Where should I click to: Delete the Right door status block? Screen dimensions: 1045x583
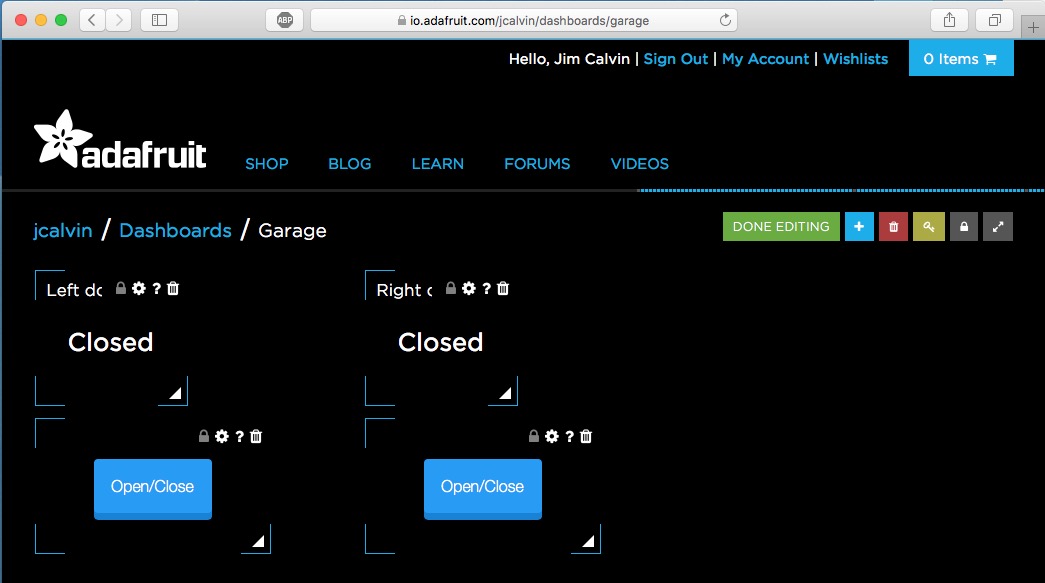click(x=503, y=289)
